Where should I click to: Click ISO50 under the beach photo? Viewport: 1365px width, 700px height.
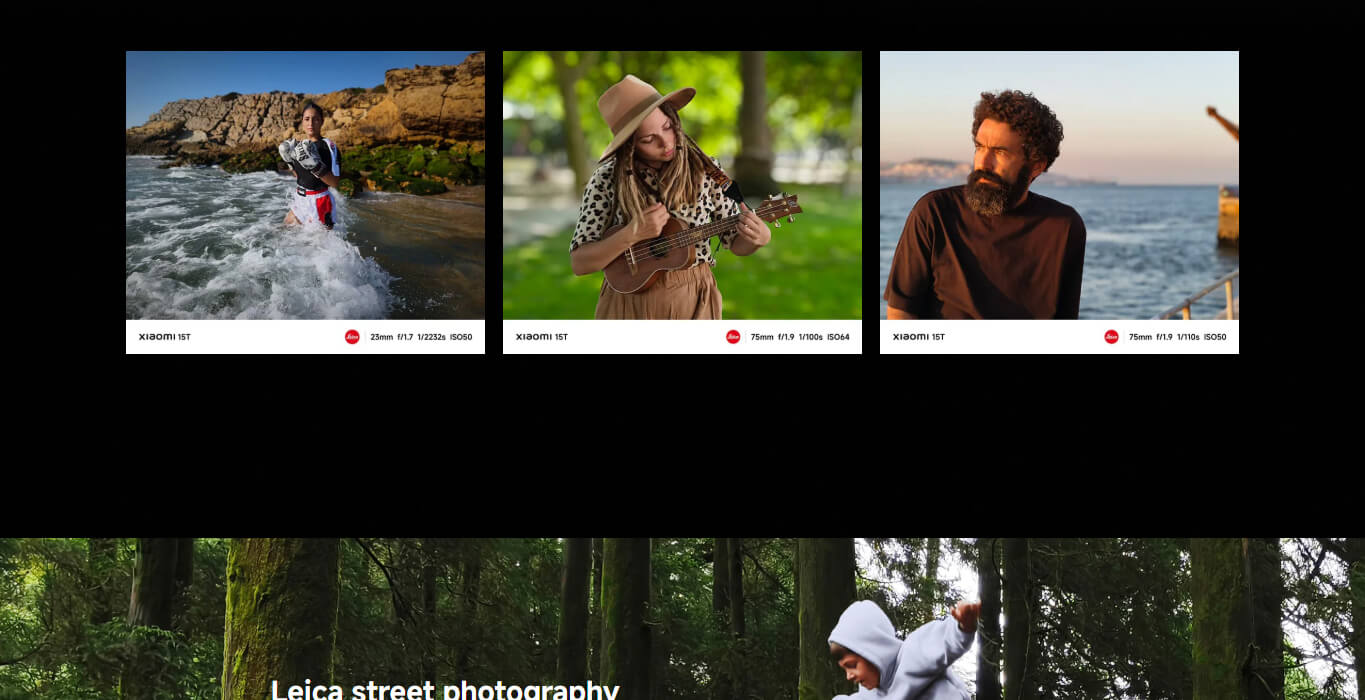coord(461,337)
